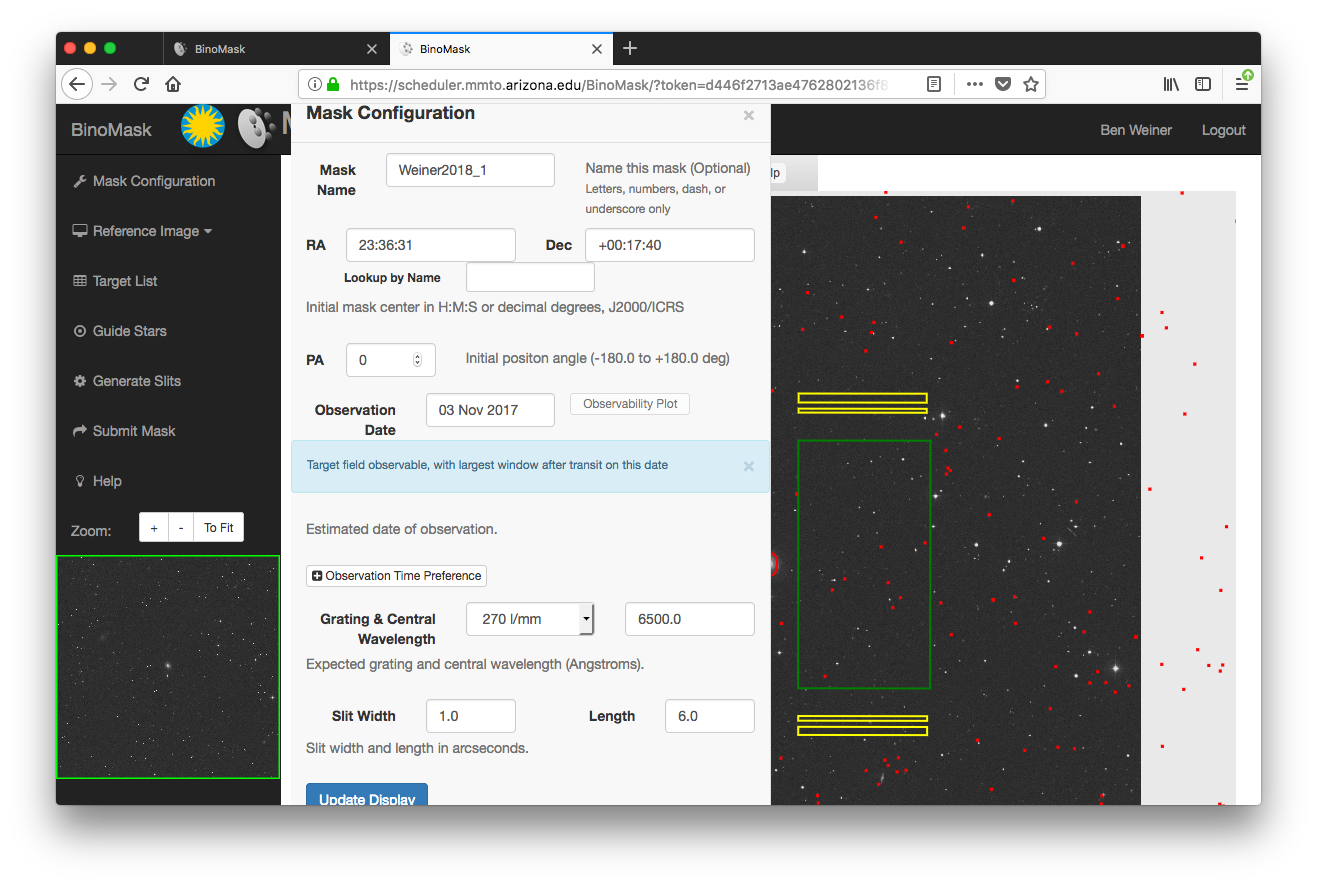
Task: Select Generate Slits in sidebar
Action: pyautogui.click(x=136, y=381)
